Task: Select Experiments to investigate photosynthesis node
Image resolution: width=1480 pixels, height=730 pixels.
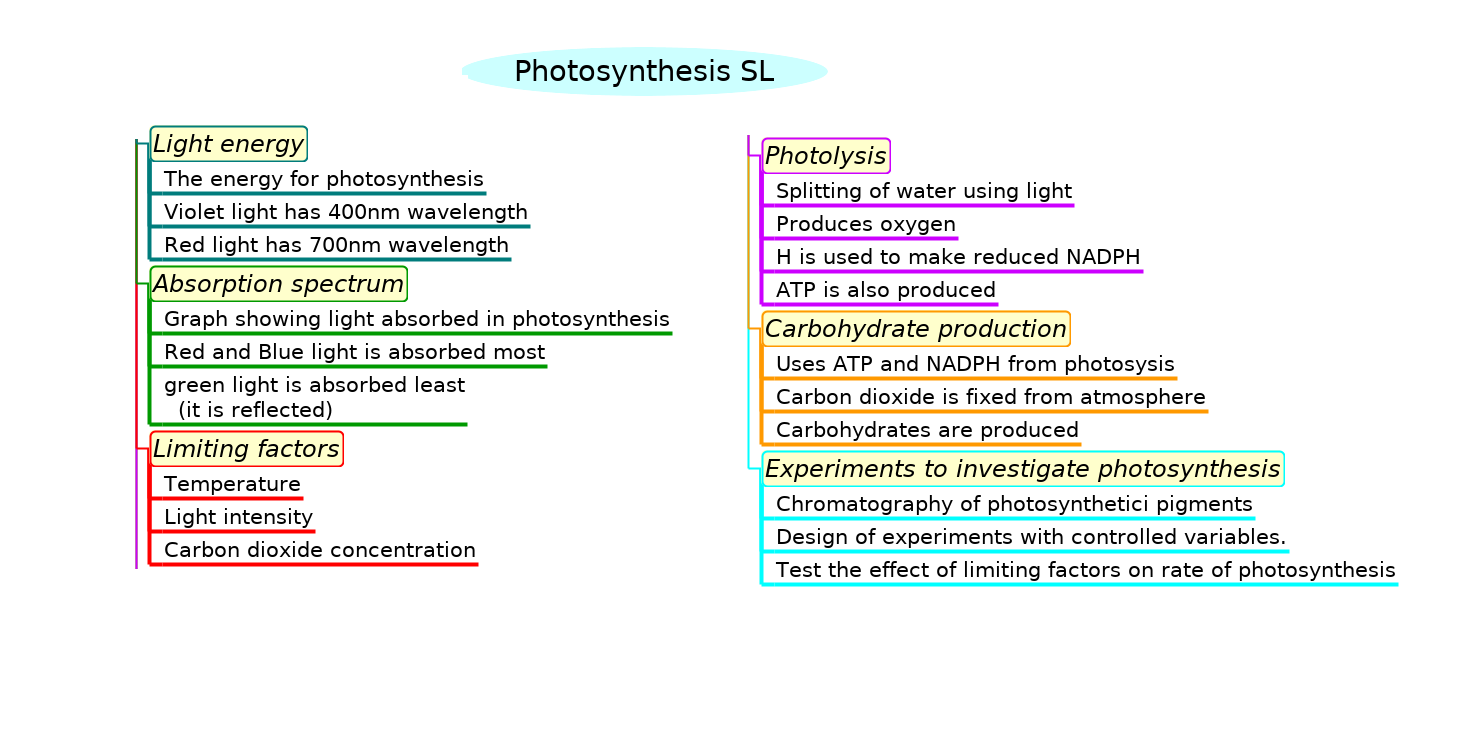Action: 1022,469
